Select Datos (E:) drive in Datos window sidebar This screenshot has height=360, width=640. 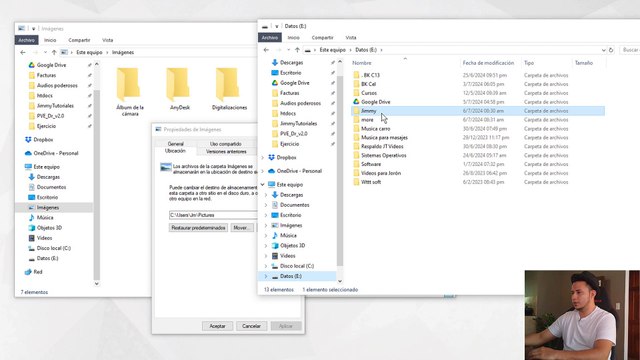coord(291,276)
